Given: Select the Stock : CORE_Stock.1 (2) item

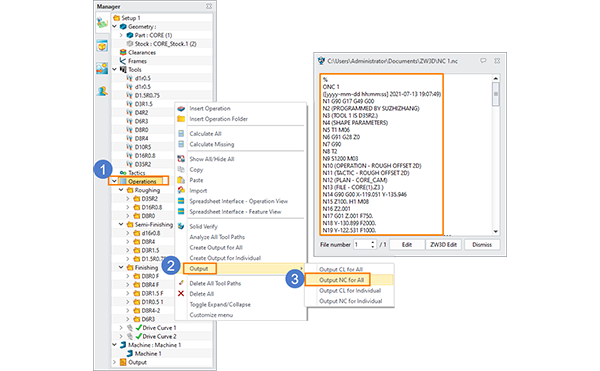Looking at the screenshot, I should [x=165, y=44].
